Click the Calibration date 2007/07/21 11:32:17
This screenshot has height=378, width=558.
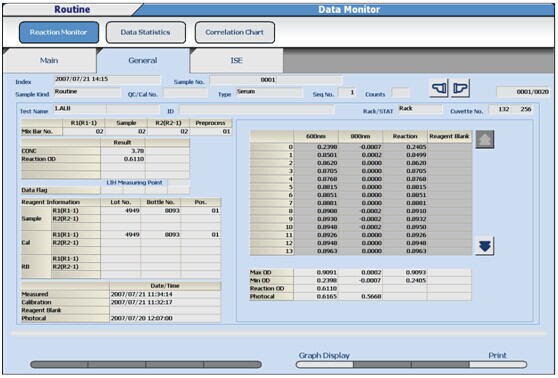point(165,302)
